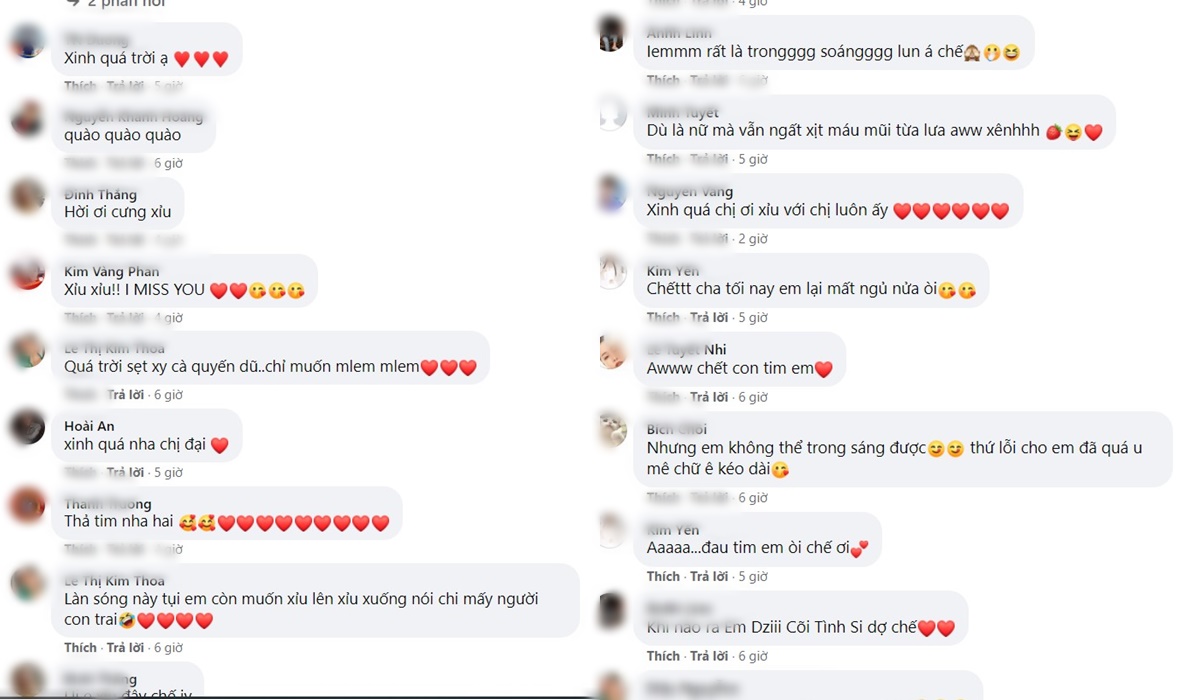Image resolution: width=1200 pixels, height=700 pixels.
Task: Open commenter name Kim Vàng Phan
Action: click(x=112, y=271)
